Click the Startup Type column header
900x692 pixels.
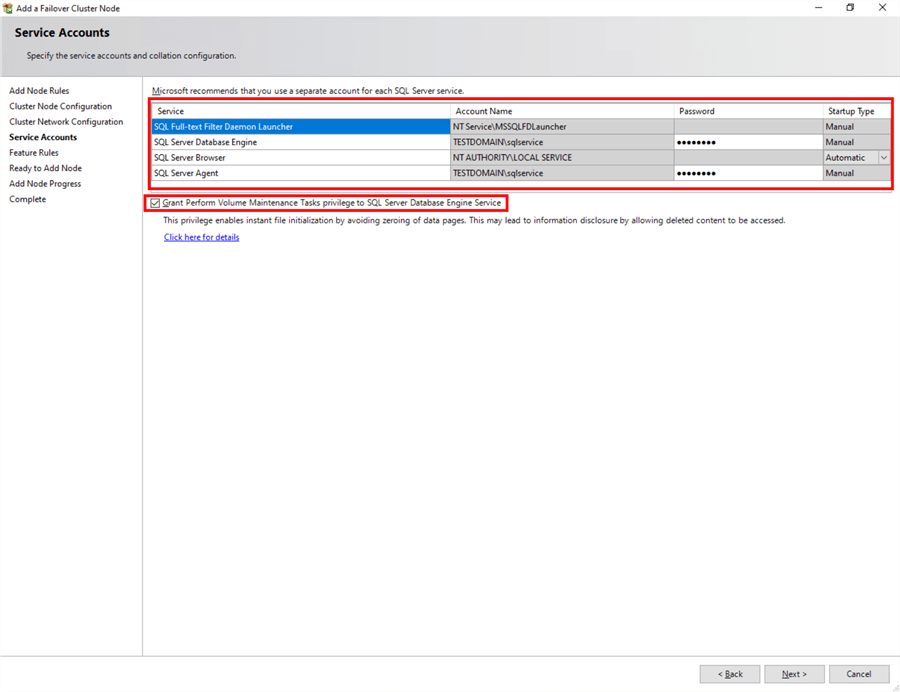[x=857, y=111]
